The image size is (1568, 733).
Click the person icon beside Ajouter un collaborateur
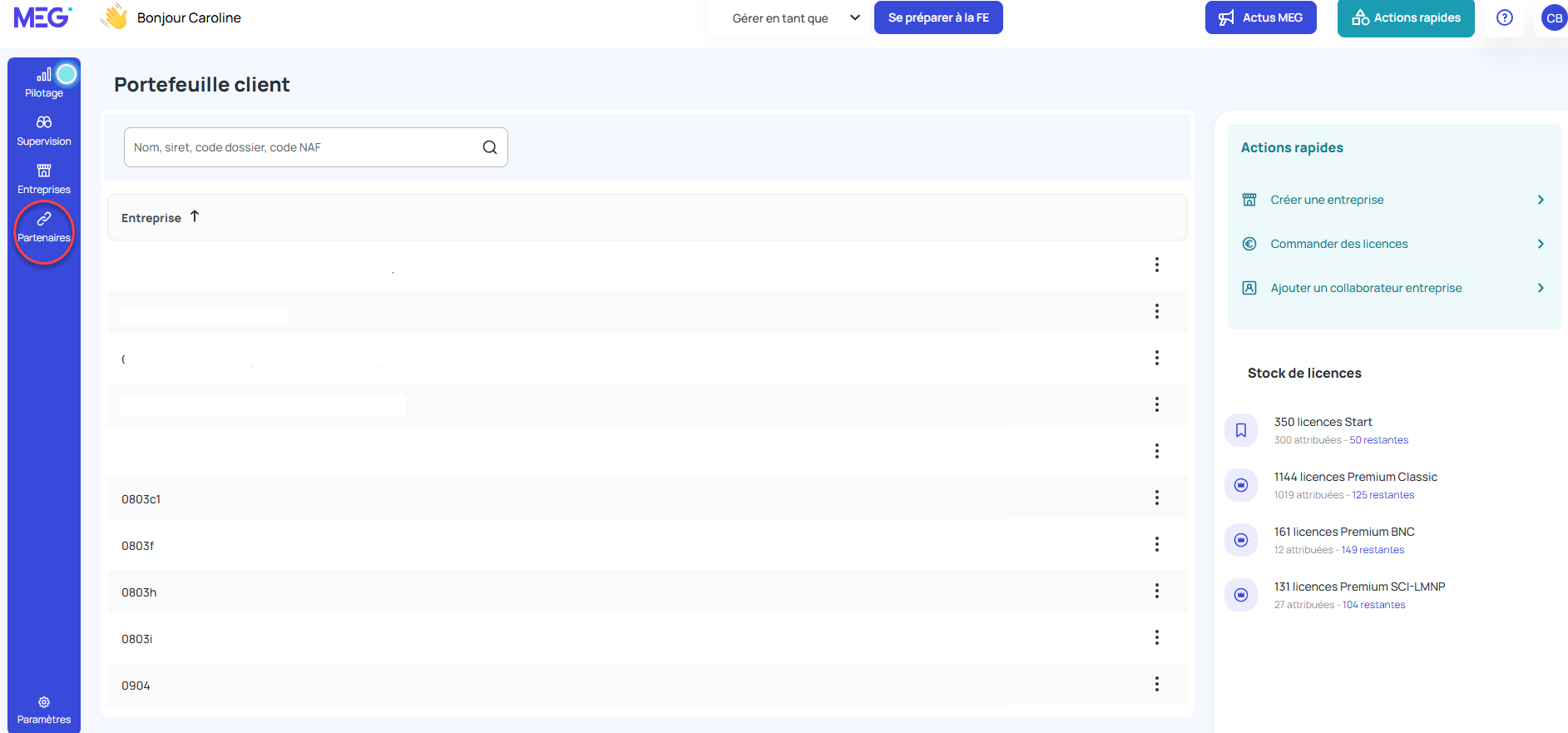pos(1249,288)
